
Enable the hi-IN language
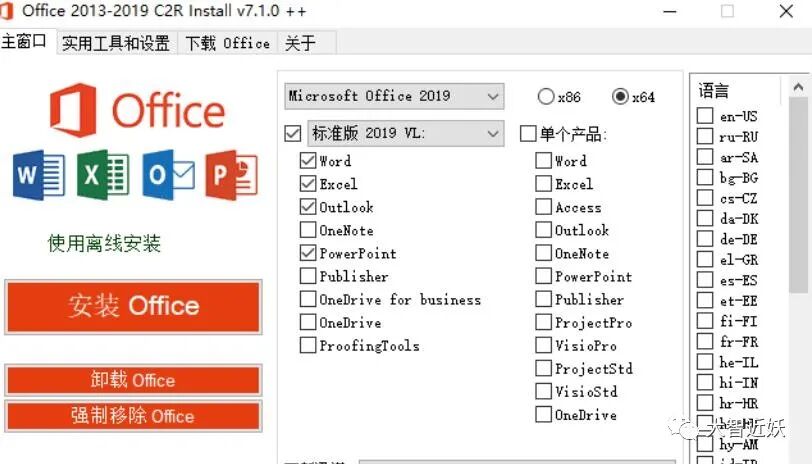pos(705,382)
